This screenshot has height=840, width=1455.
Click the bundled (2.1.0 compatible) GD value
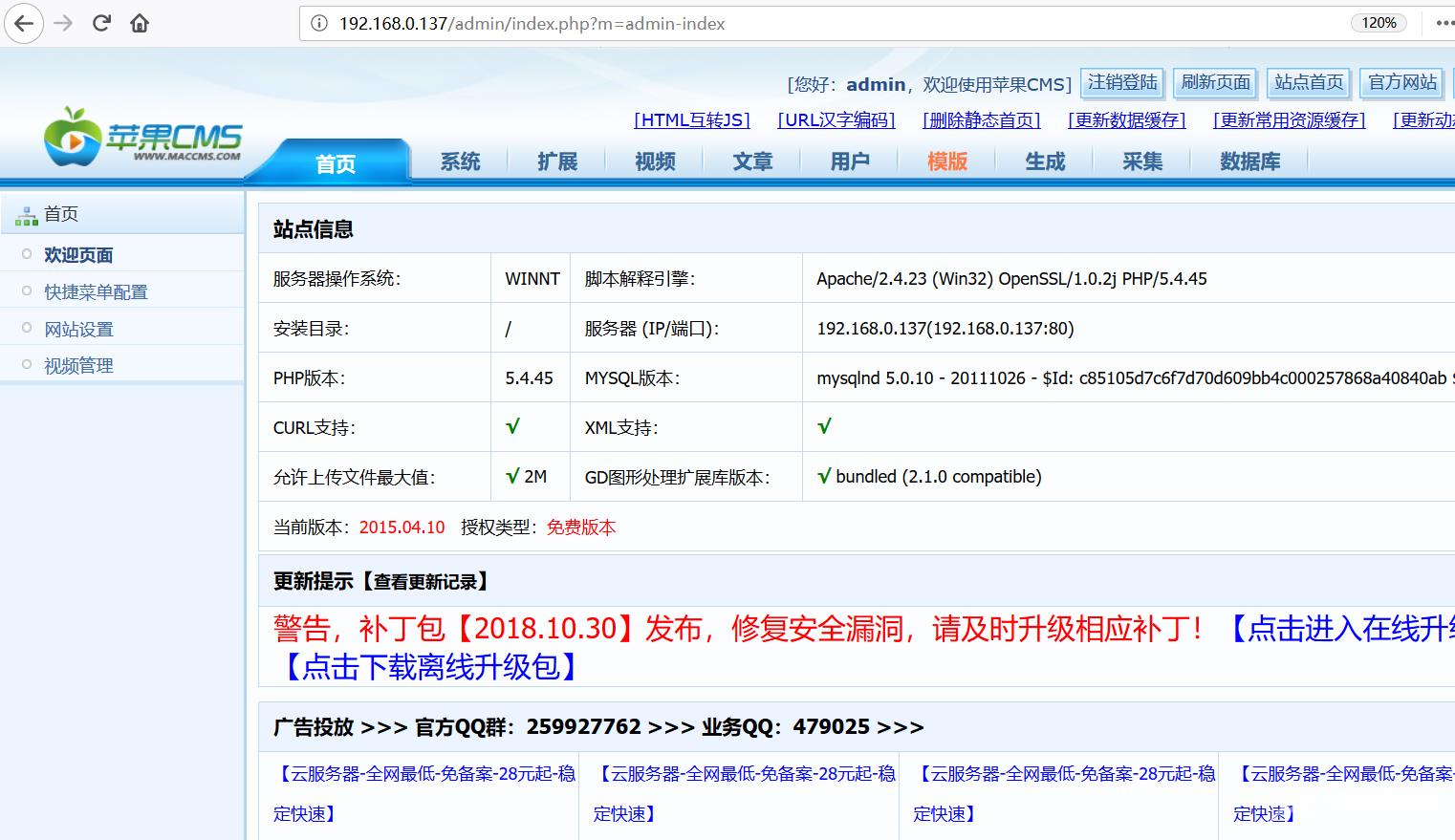(x=938, y=477)
